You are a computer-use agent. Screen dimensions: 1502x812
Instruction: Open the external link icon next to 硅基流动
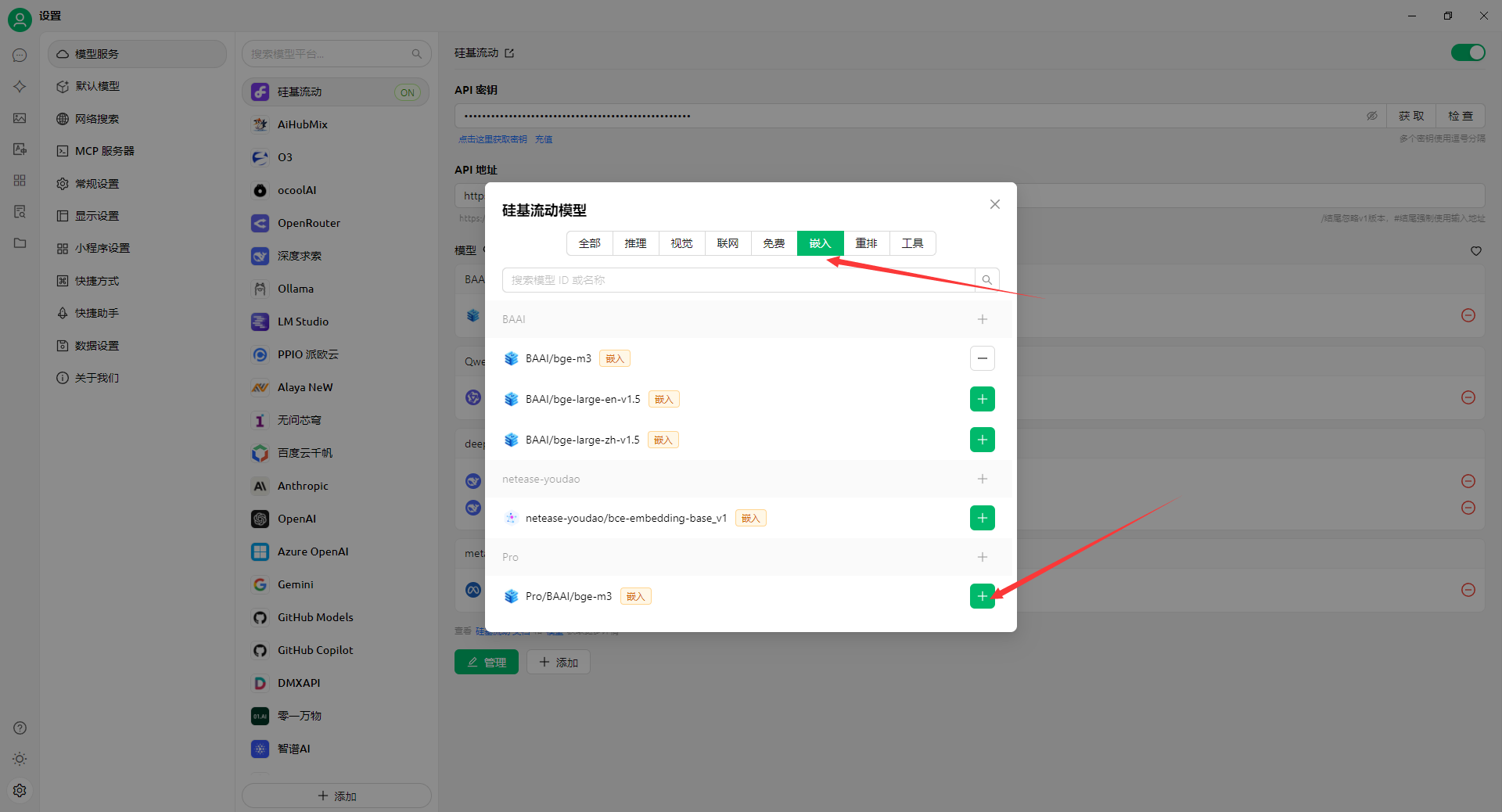point(509,53)
